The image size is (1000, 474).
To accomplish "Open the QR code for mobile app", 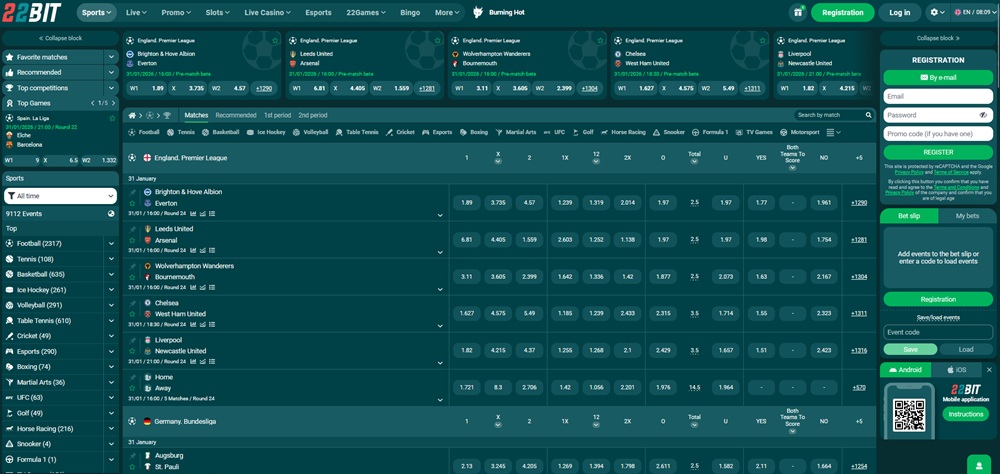I will point(909,415).
